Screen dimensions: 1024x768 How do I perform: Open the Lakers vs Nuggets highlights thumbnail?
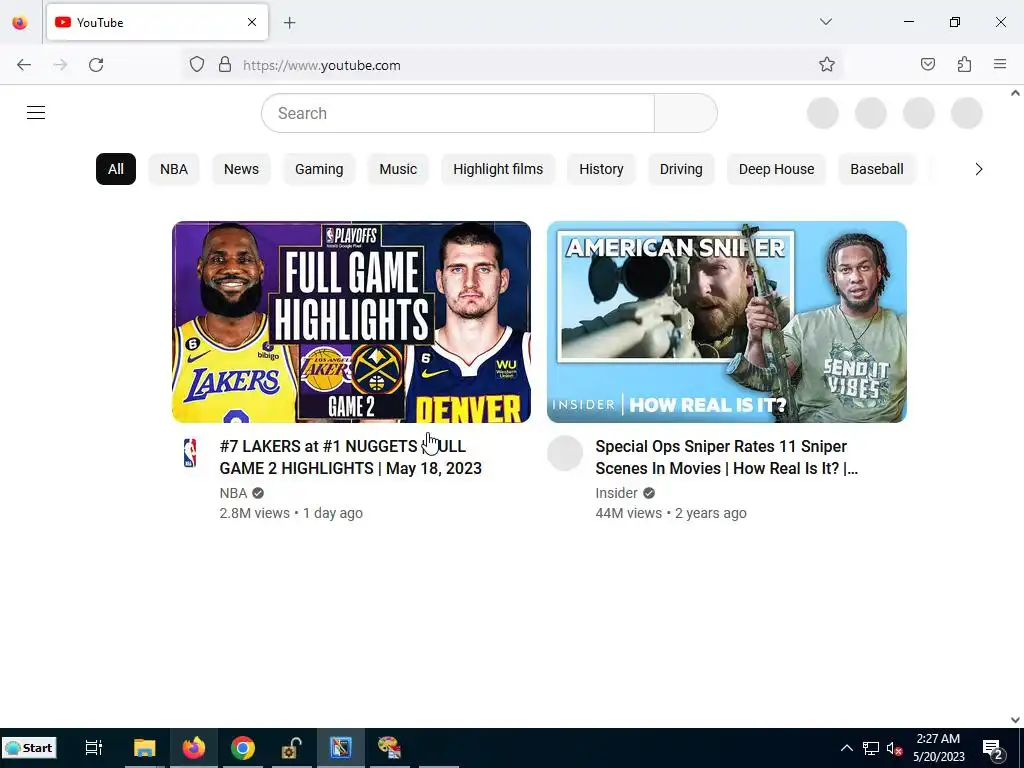coord(351,322)
